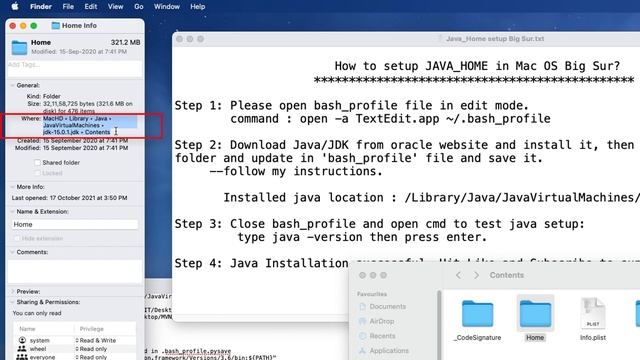Click the 321.2 MB size value

[x=125, y=42]
